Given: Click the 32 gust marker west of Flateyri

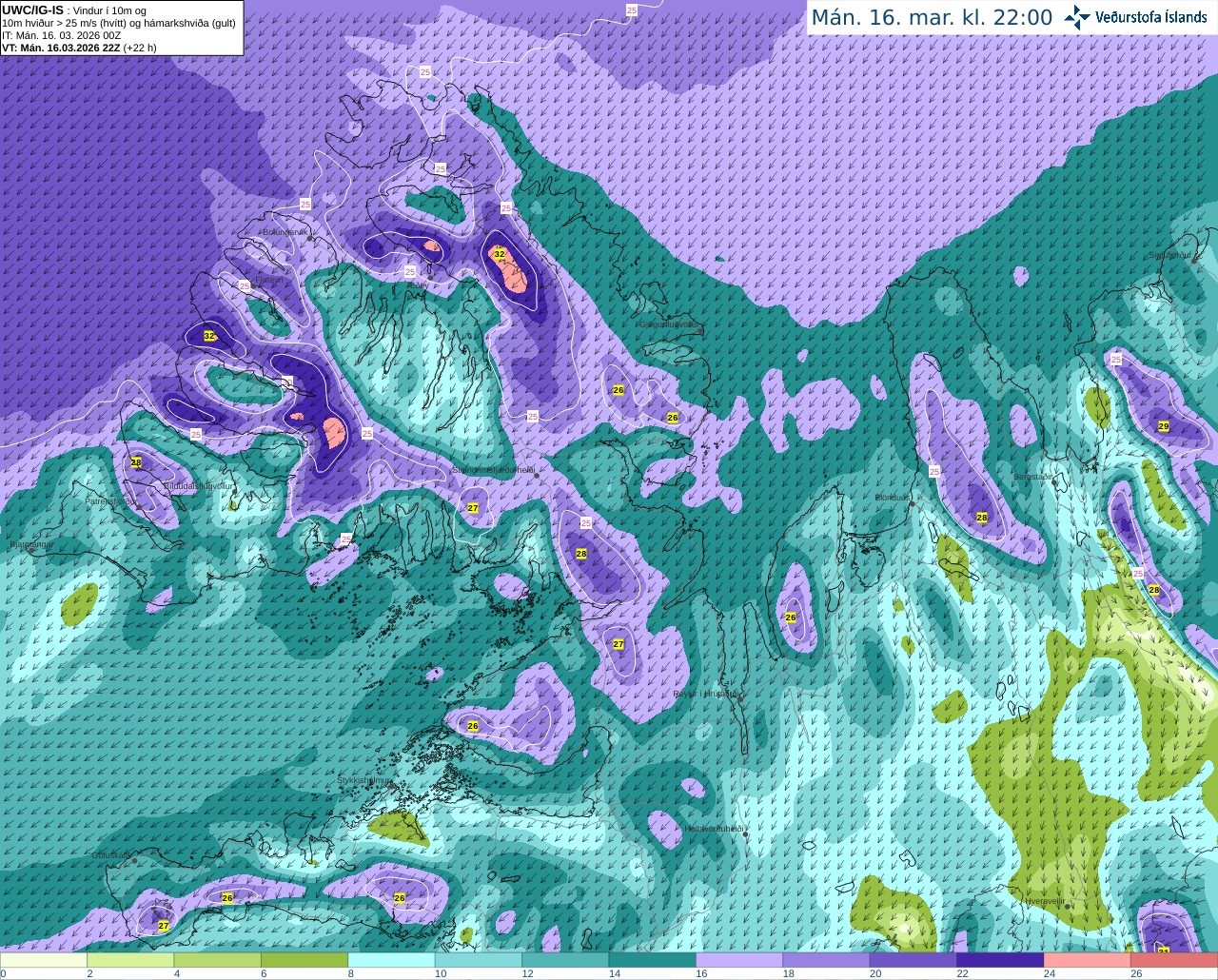Looking at the screenshot, I should (x=209, y=336).
